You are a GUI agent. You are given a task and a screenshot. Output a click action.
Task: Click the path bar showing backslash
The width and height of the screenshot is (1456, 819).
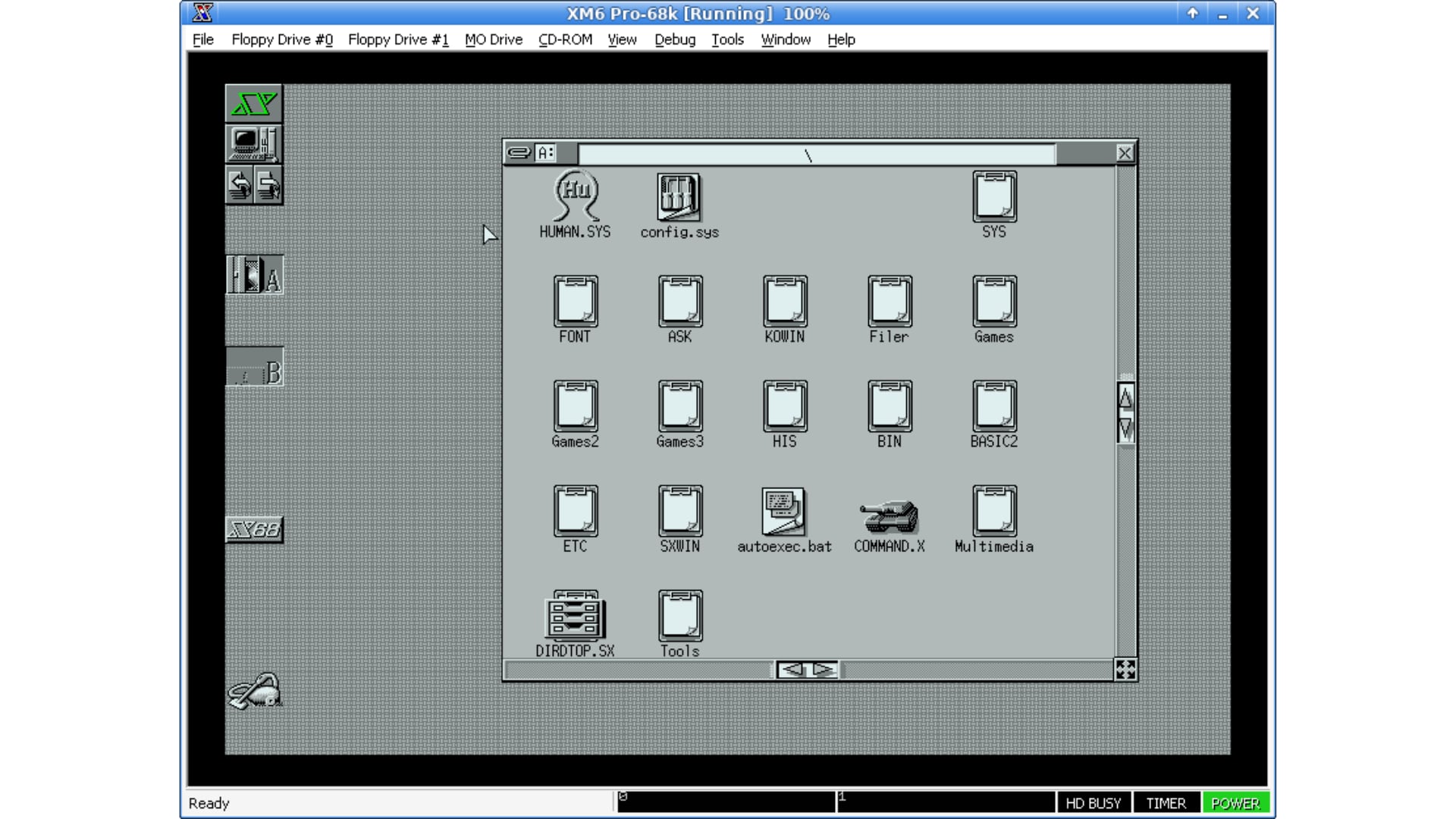pyautogui.click(x=816, y=155)
